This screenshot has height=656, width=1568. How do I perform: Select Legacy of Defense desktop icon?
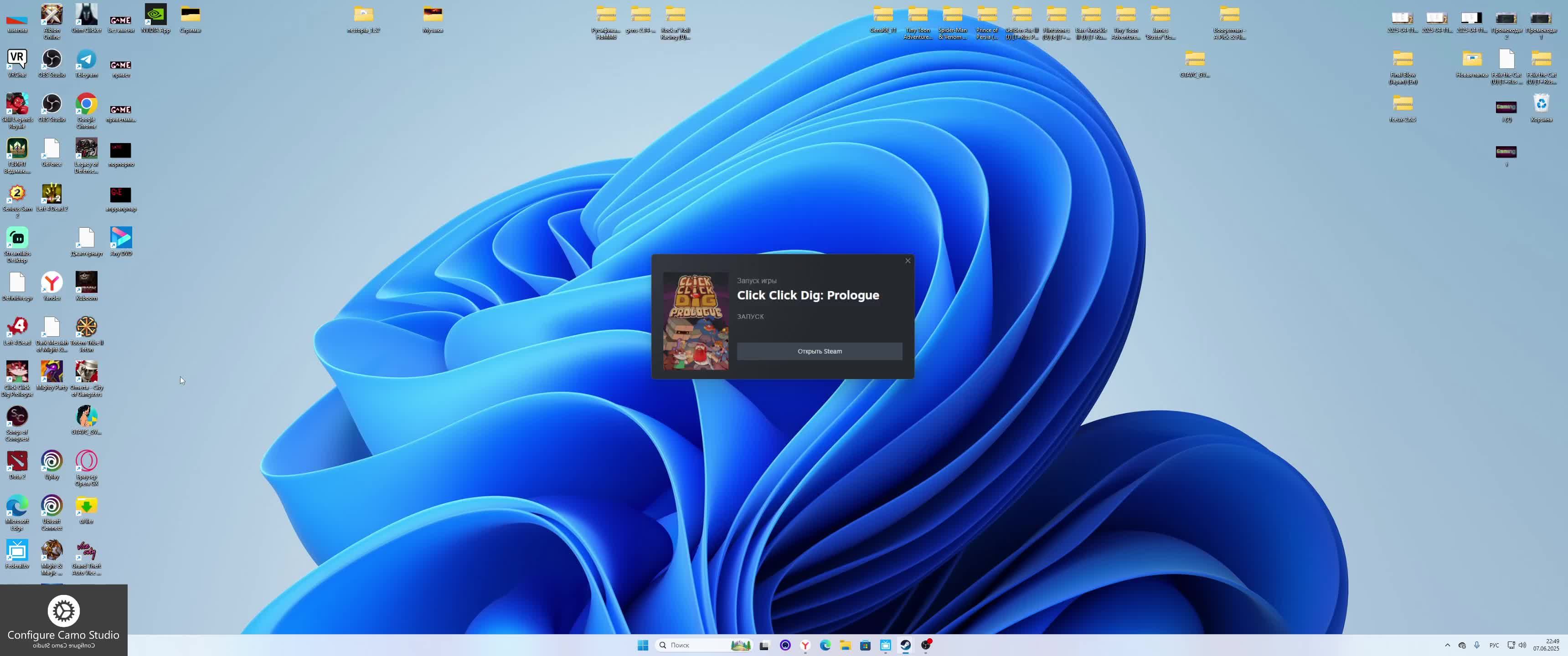pyautogui.click(x=87, y=156)
